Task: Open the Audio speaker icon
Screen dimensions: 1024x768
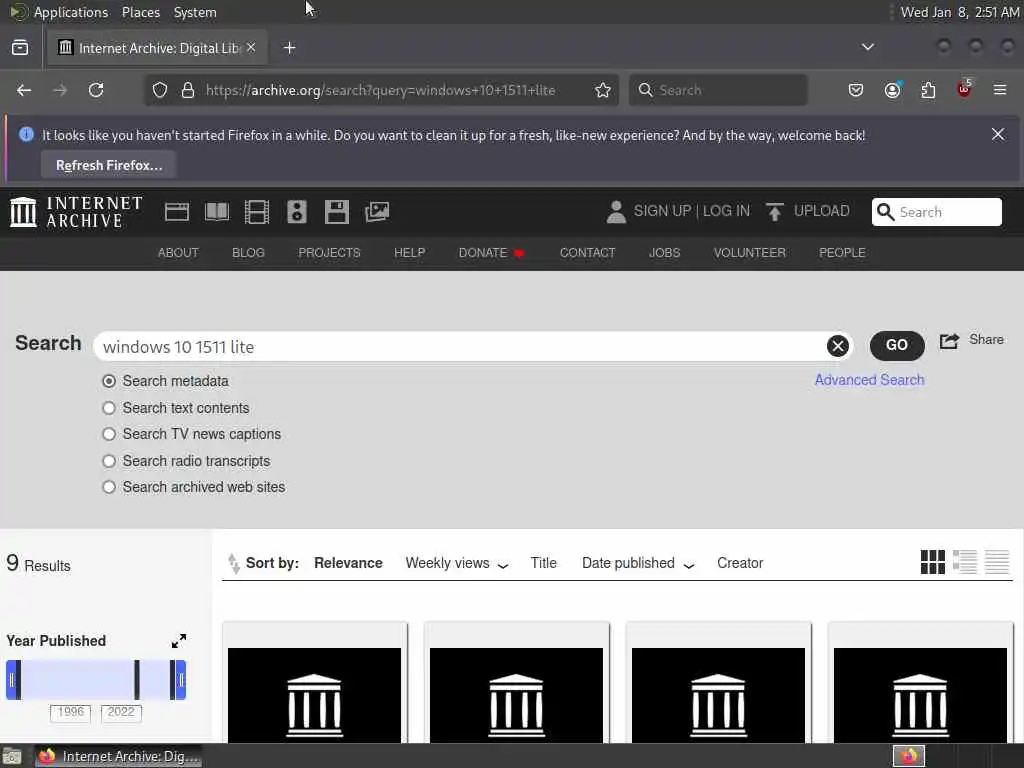Action: coord(296,212)
